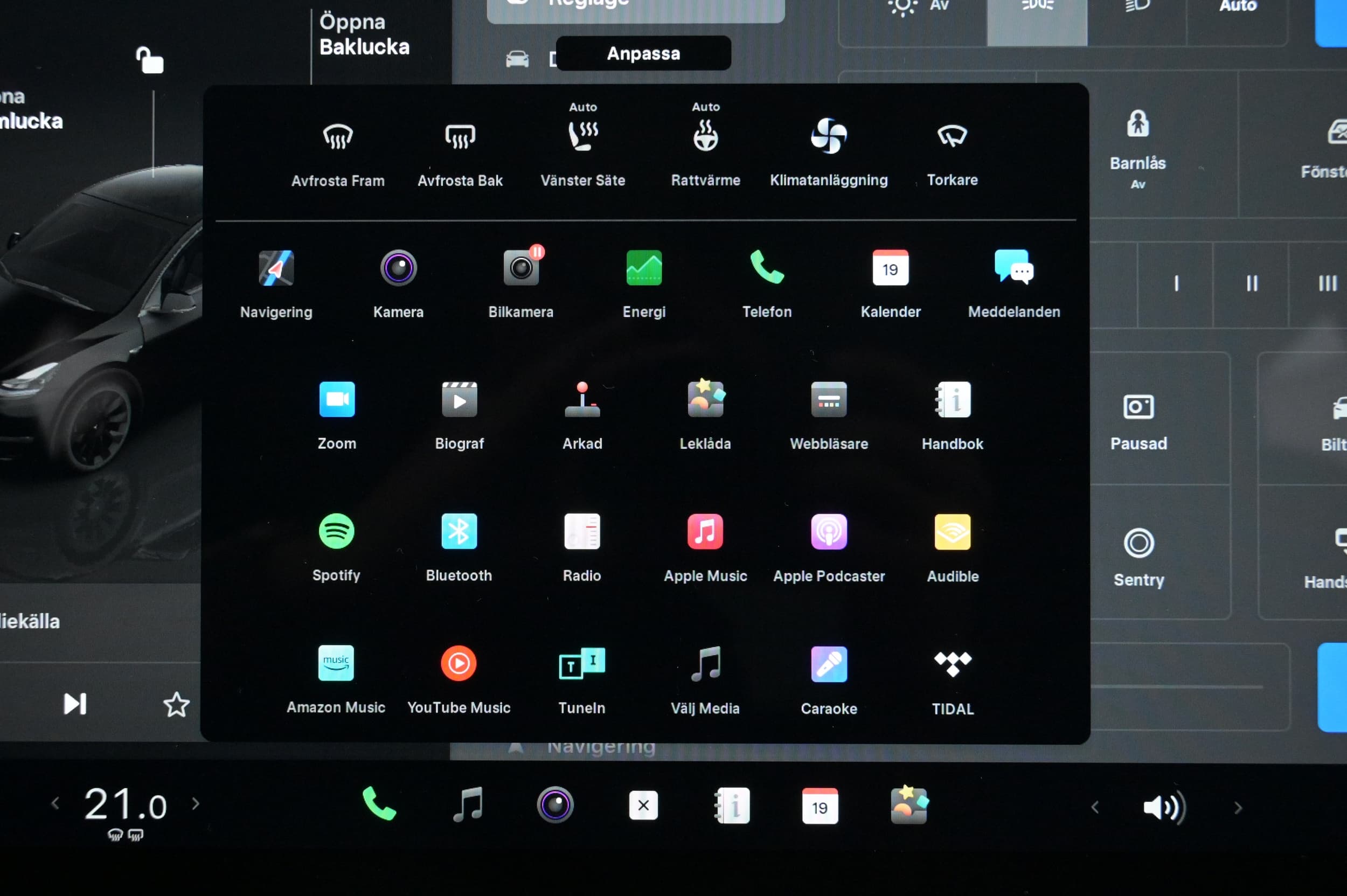Open manual from the bottom dock
Viewport: 1347px width, 896px height.
click(732, 805)
